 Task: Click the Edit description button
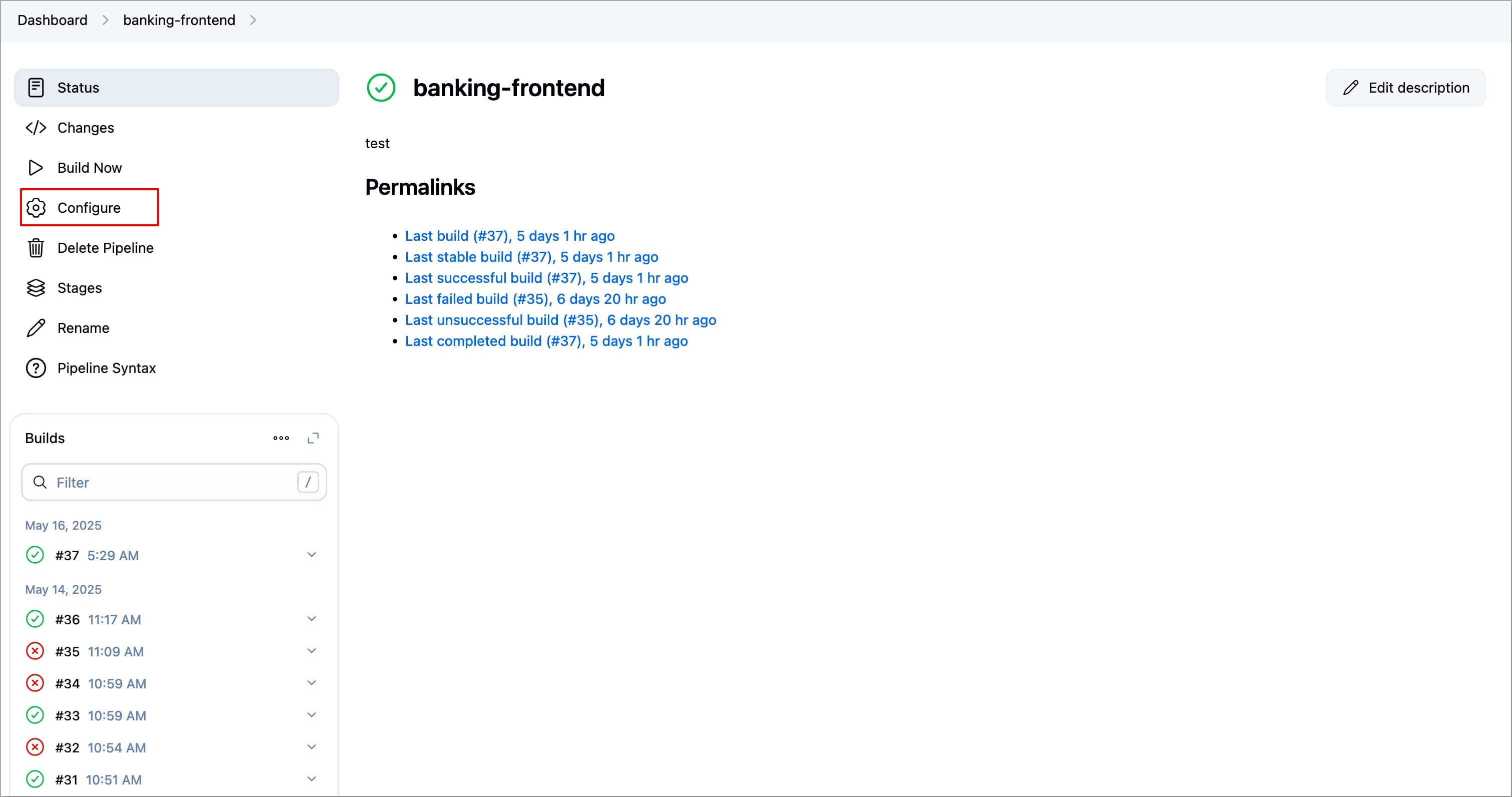1405,88
